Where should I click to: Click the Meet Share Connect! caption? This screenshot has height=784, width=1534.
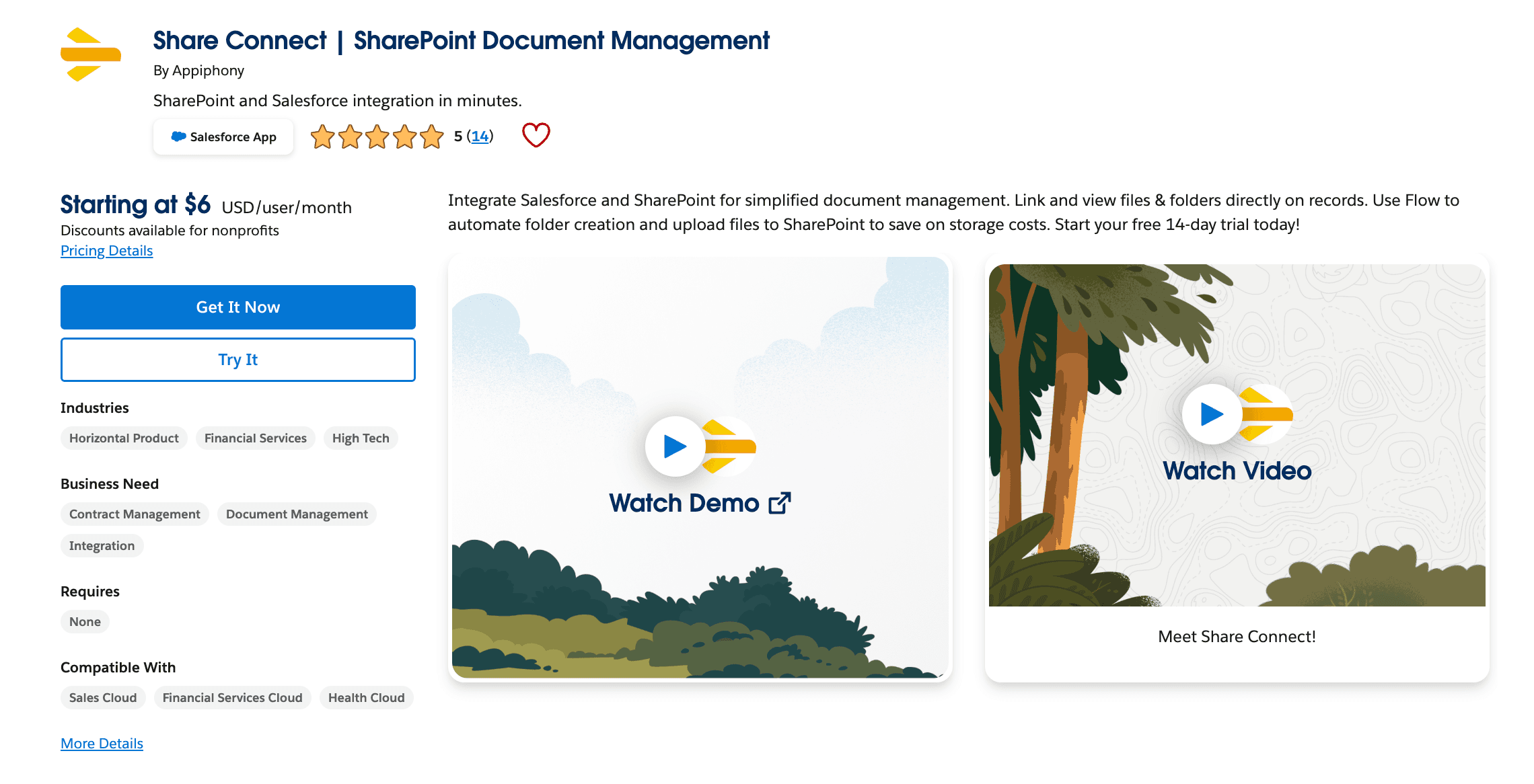point(1237,637)
